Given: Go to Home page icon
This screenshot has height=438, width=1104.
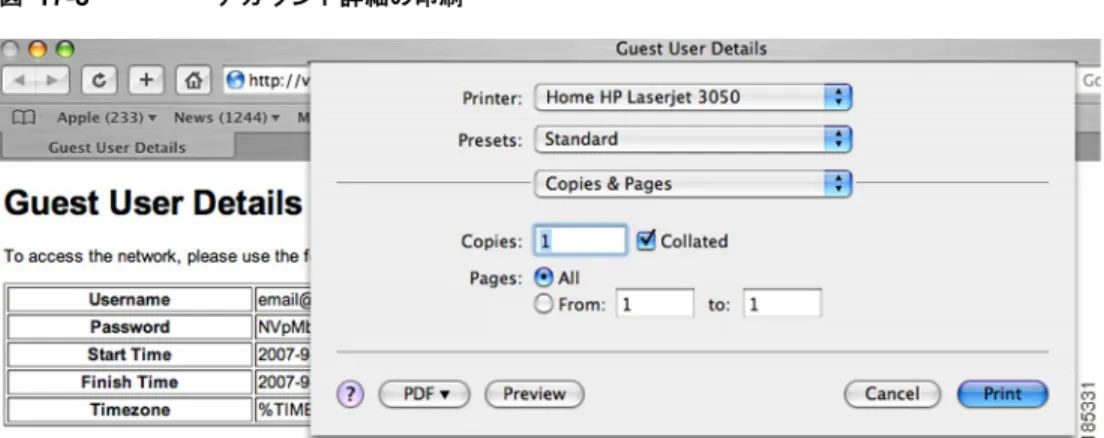Looking at the screenshot, I should tap(193, 80).
